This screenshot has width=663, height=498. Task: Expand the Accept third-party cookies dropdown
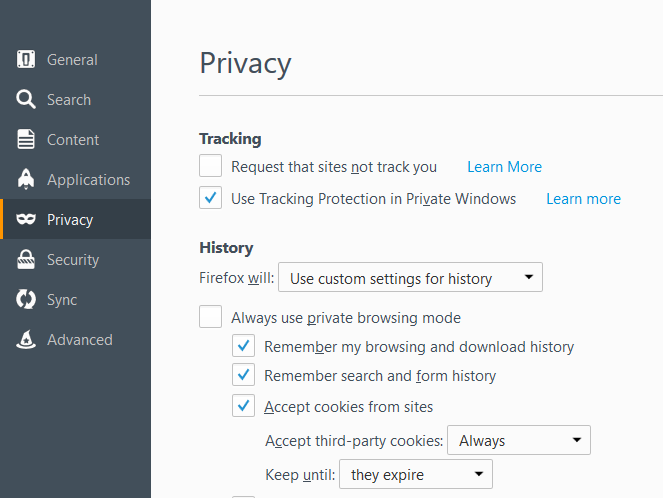coord(519,440)
